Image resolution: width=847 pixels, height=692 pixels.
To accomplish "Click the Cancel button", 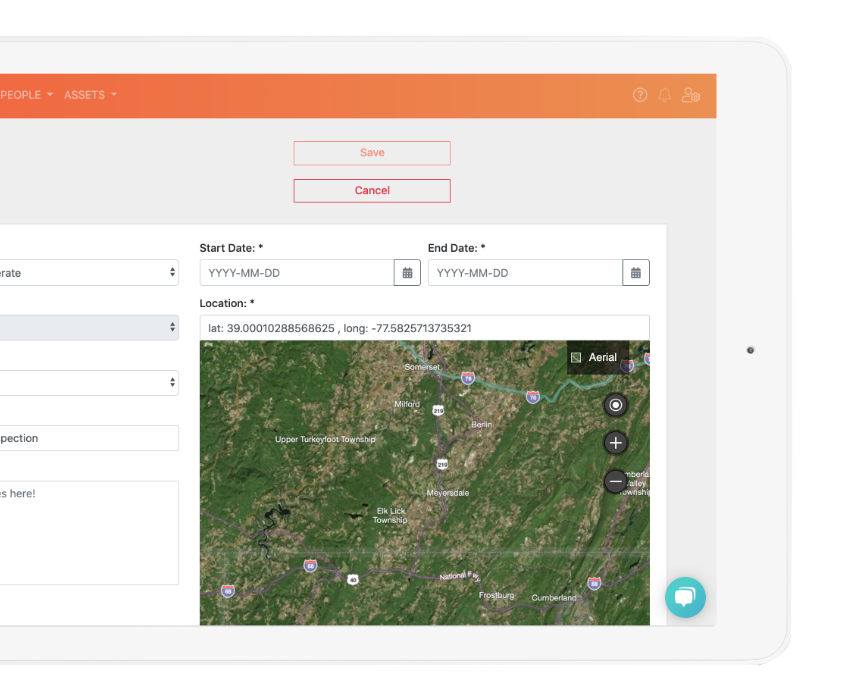I will tap(372, 191).
